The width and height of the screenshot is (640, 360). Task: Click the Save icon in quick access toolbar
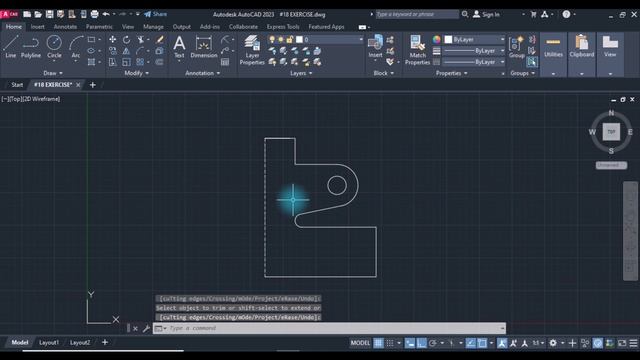(x=49, y=14)
